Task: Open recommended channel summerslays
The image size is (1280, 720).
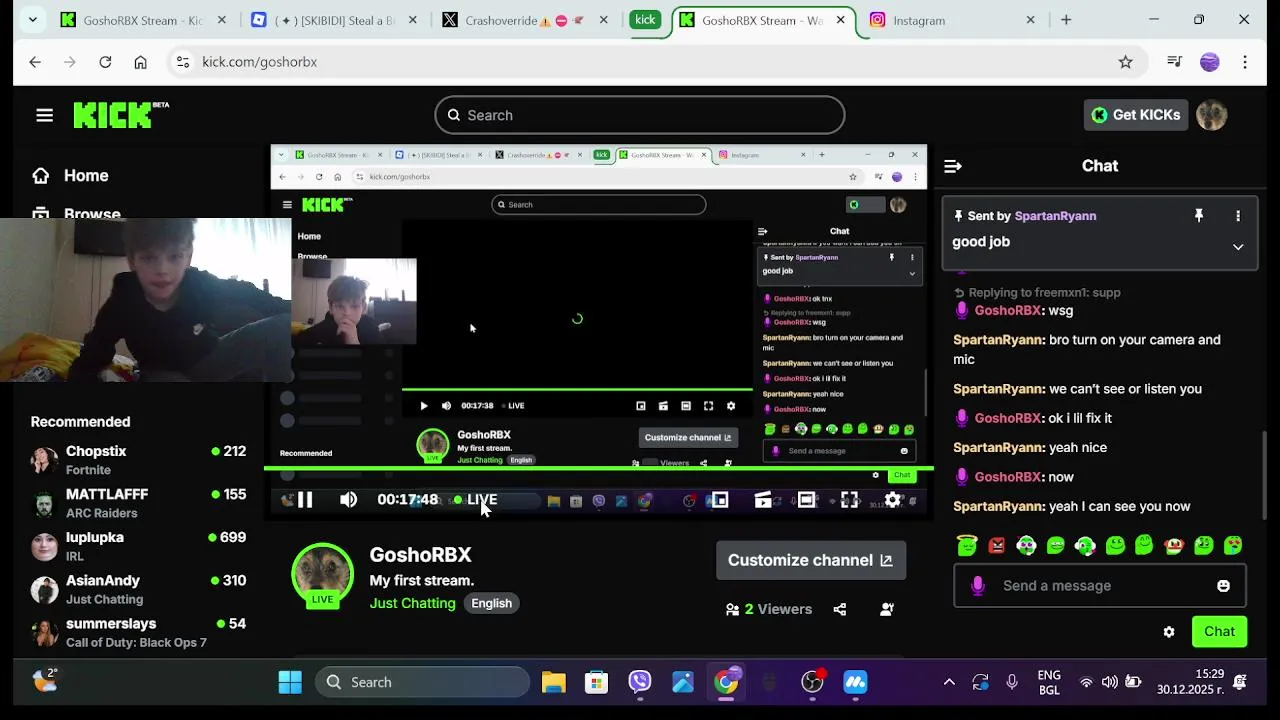Action: 138,632
